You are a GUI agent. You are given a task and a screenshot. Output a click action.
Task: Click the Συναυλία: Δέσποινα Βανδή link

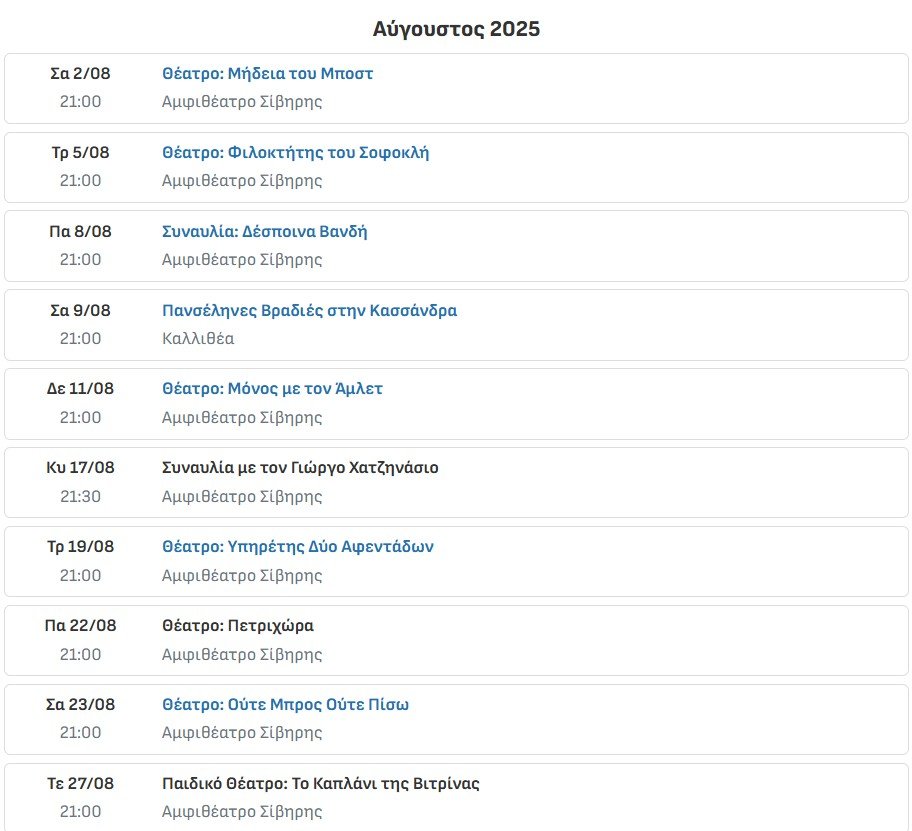point(264,232)
